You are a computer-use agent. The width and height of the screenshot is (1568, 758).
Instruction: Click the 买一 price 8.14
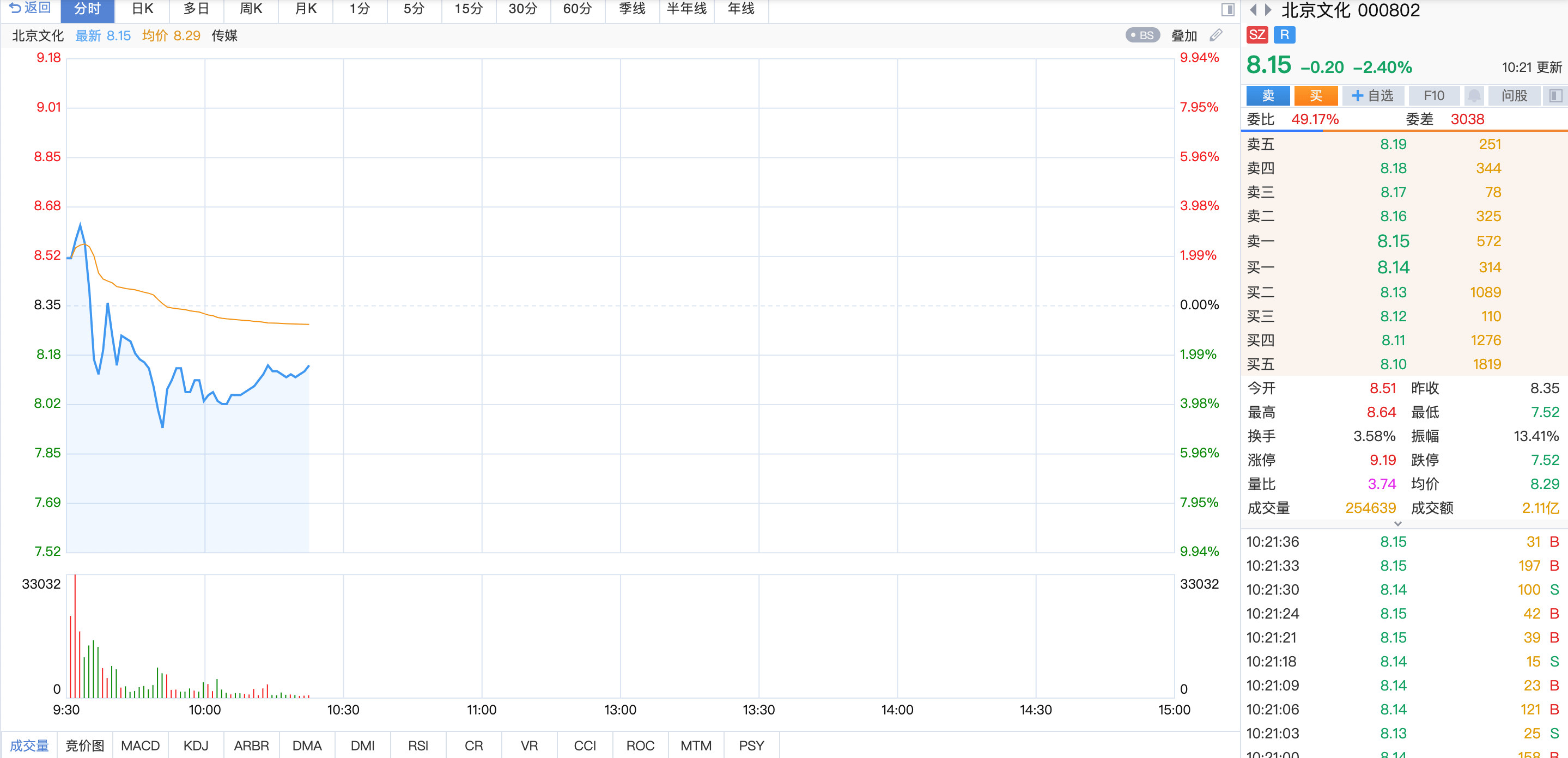pos(1393,267)
